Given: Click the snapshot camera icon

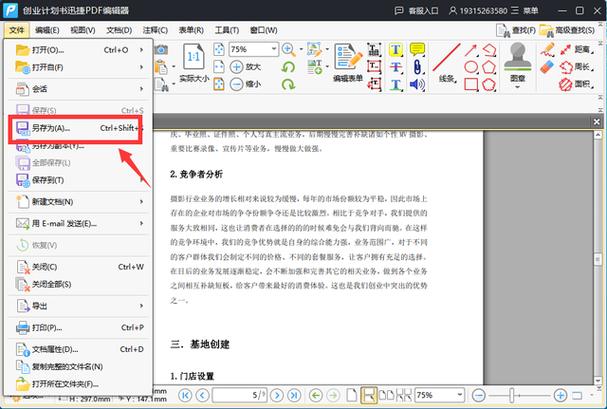Looking at the screenshot, I should pos(161,50).
